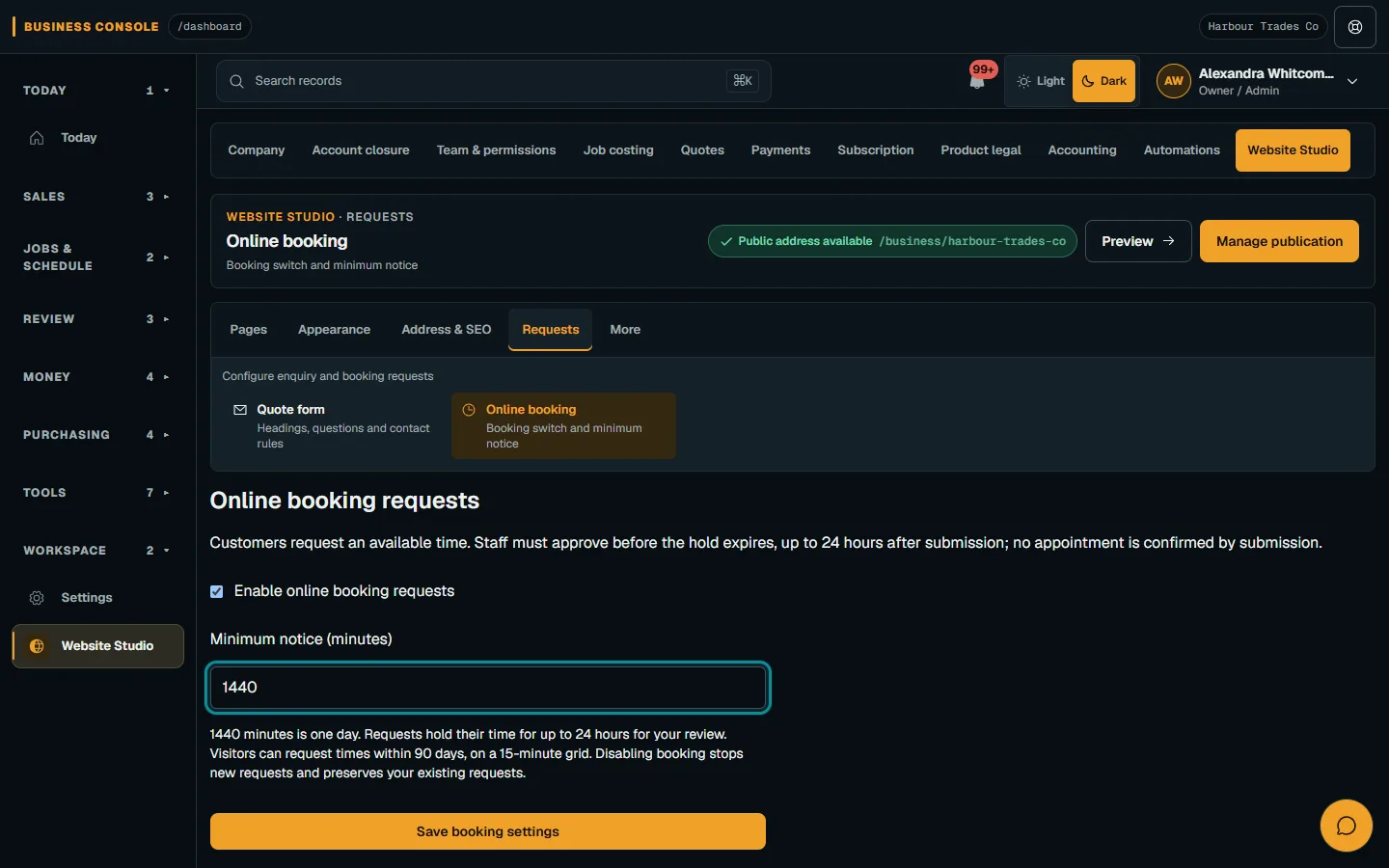Viewport: 1389px width, 868px height.
Task: Click the Manage publication button
Action: 1279,241
